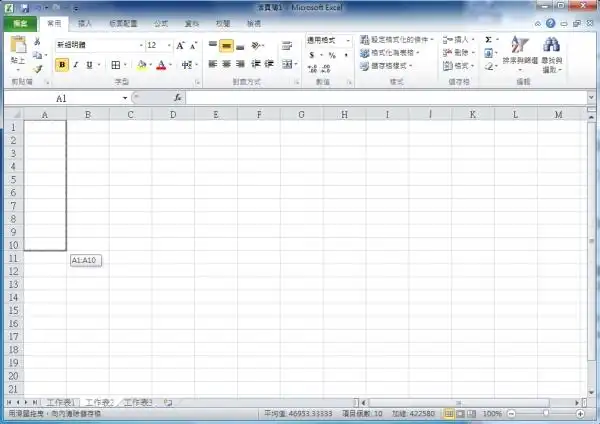
Task: Click the Percent Style icon
Action: click(332, 55)
